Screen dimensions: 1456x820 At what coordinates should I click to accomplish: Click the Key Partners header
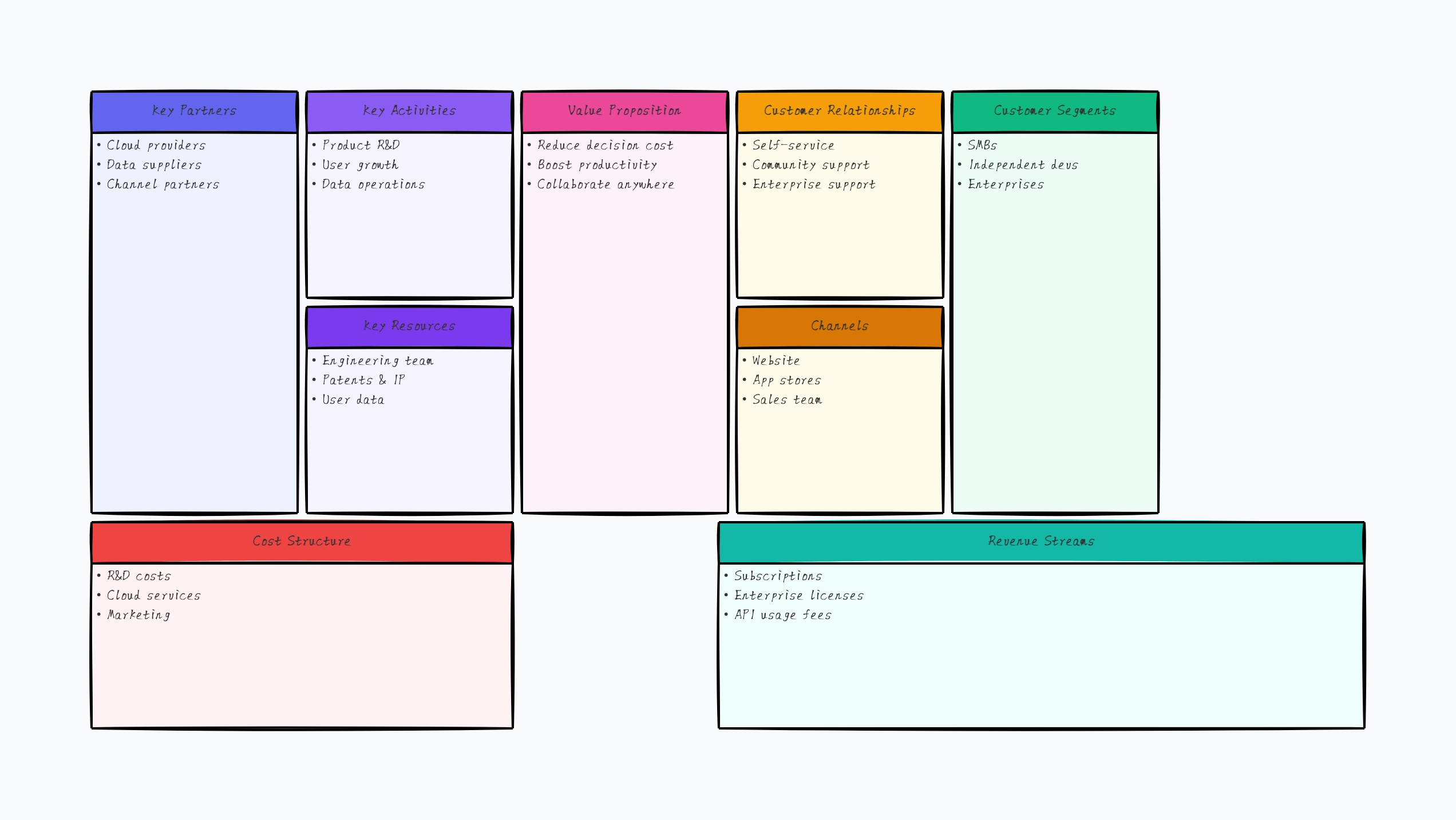tap(194, 111)
